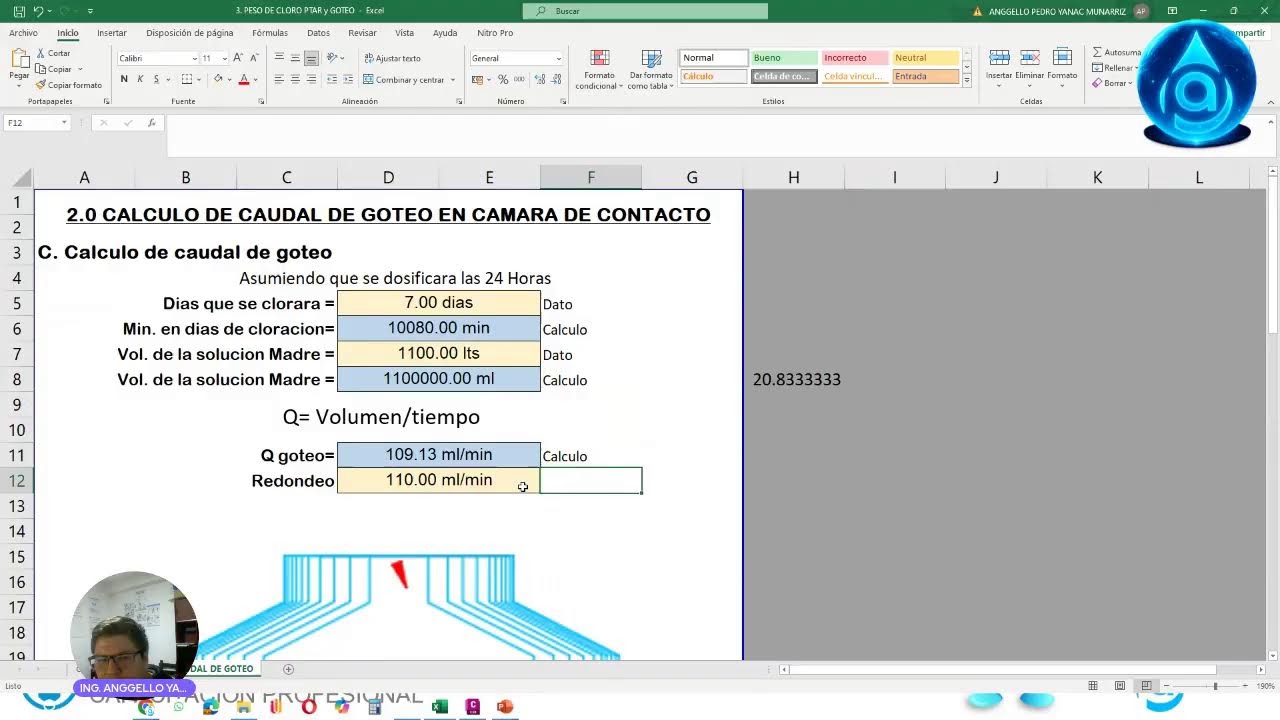1280x720 pixels.
Task: Select cell with 110.00 ml/min
Action: point(438,480)
